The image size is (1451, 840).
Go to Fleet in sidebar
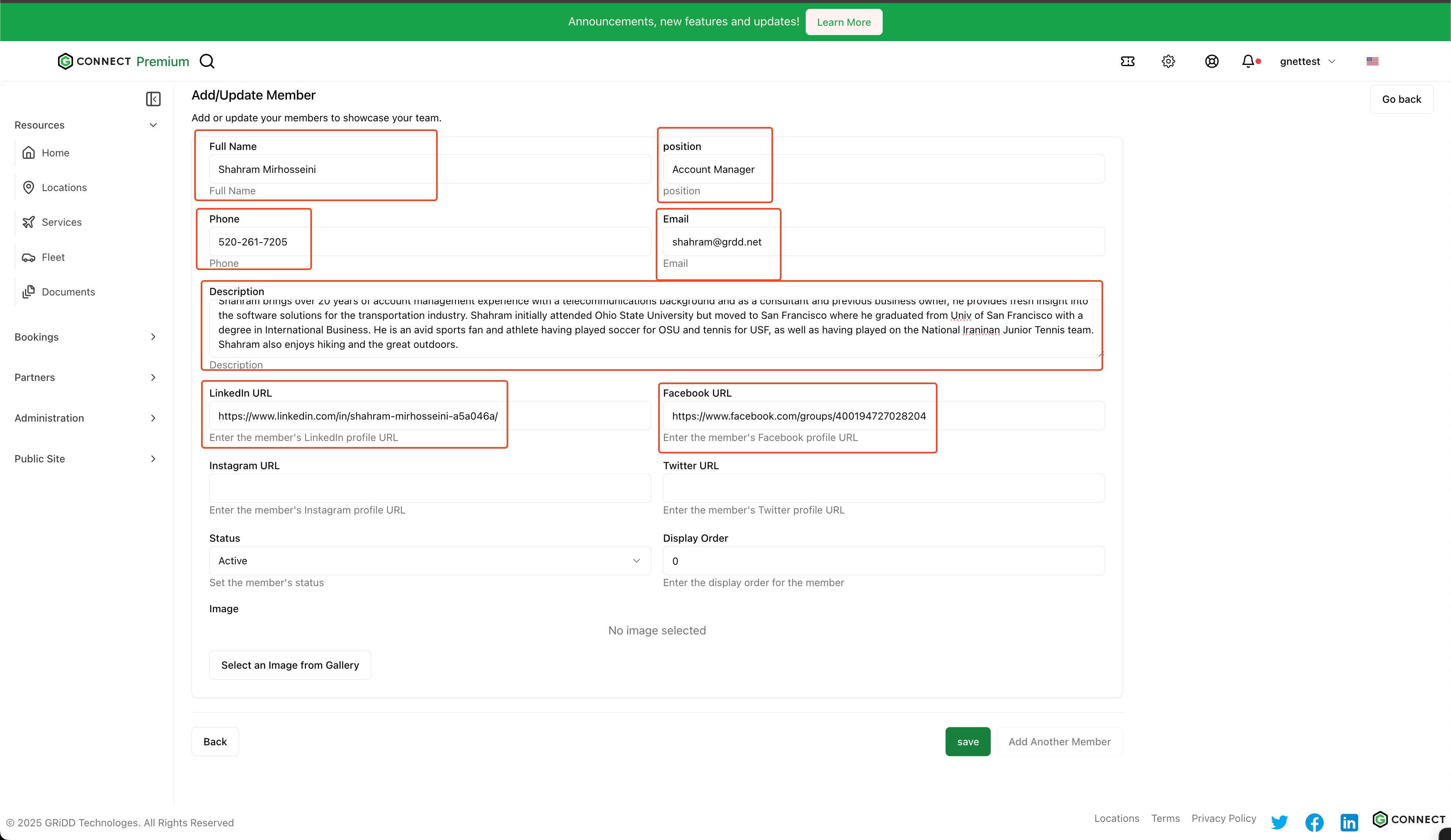(x=53, y=257)
